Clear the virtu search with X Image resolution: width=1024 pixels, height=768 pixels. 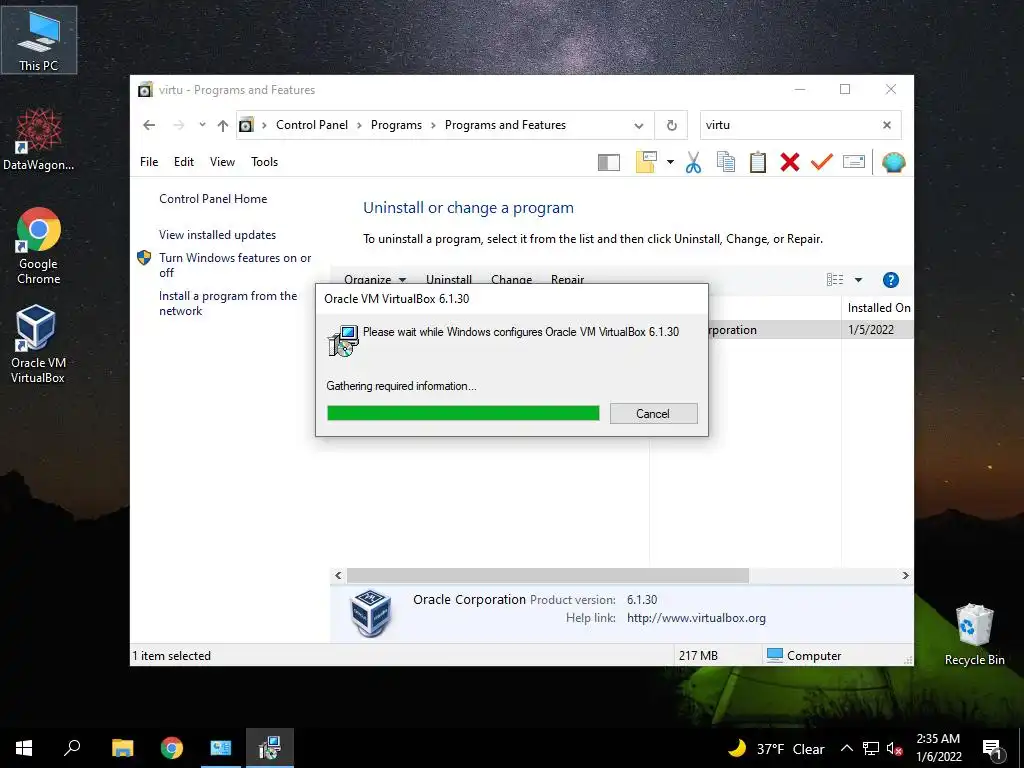(x=887, y=125)
